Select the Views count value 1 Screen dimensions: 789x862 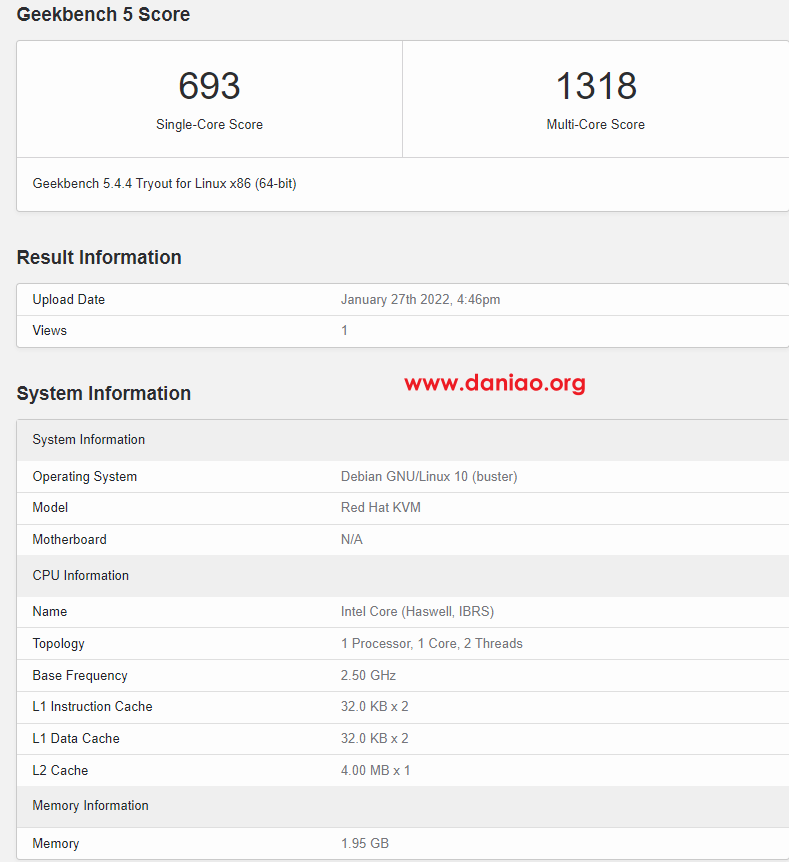click(344, 330)
